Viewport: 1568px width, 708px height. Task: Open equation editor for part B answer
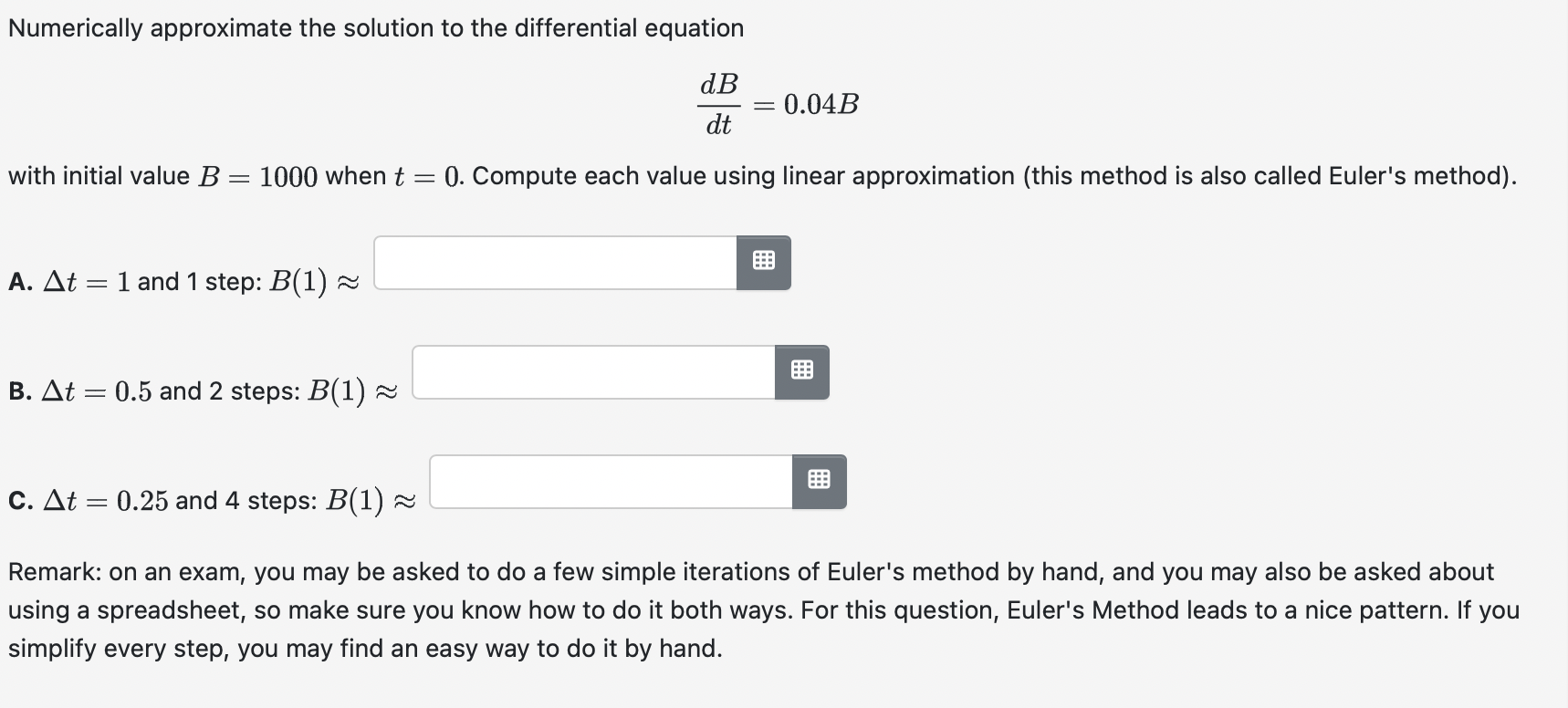click(802, 372)
